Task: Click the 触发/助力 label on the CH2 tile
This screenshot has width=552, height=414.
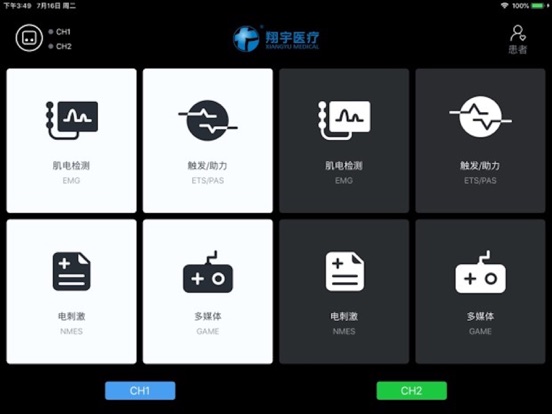Action: coord(480,165)
